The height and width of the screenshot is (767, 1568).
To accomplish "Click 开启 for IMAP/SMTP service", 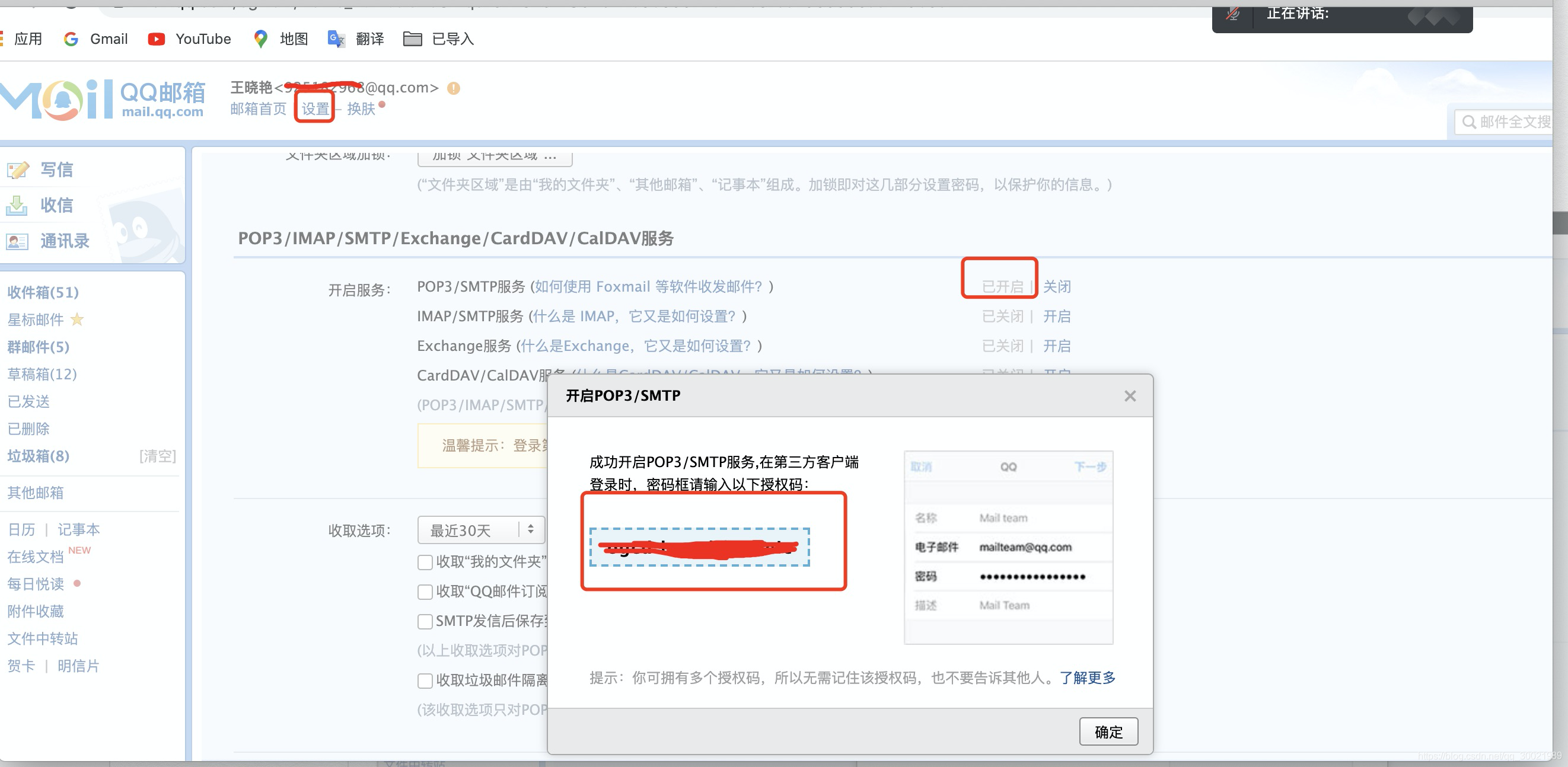I will (1057, 317).
